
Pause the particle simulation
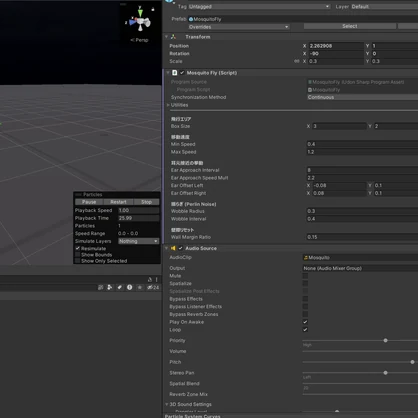point(89,202)
